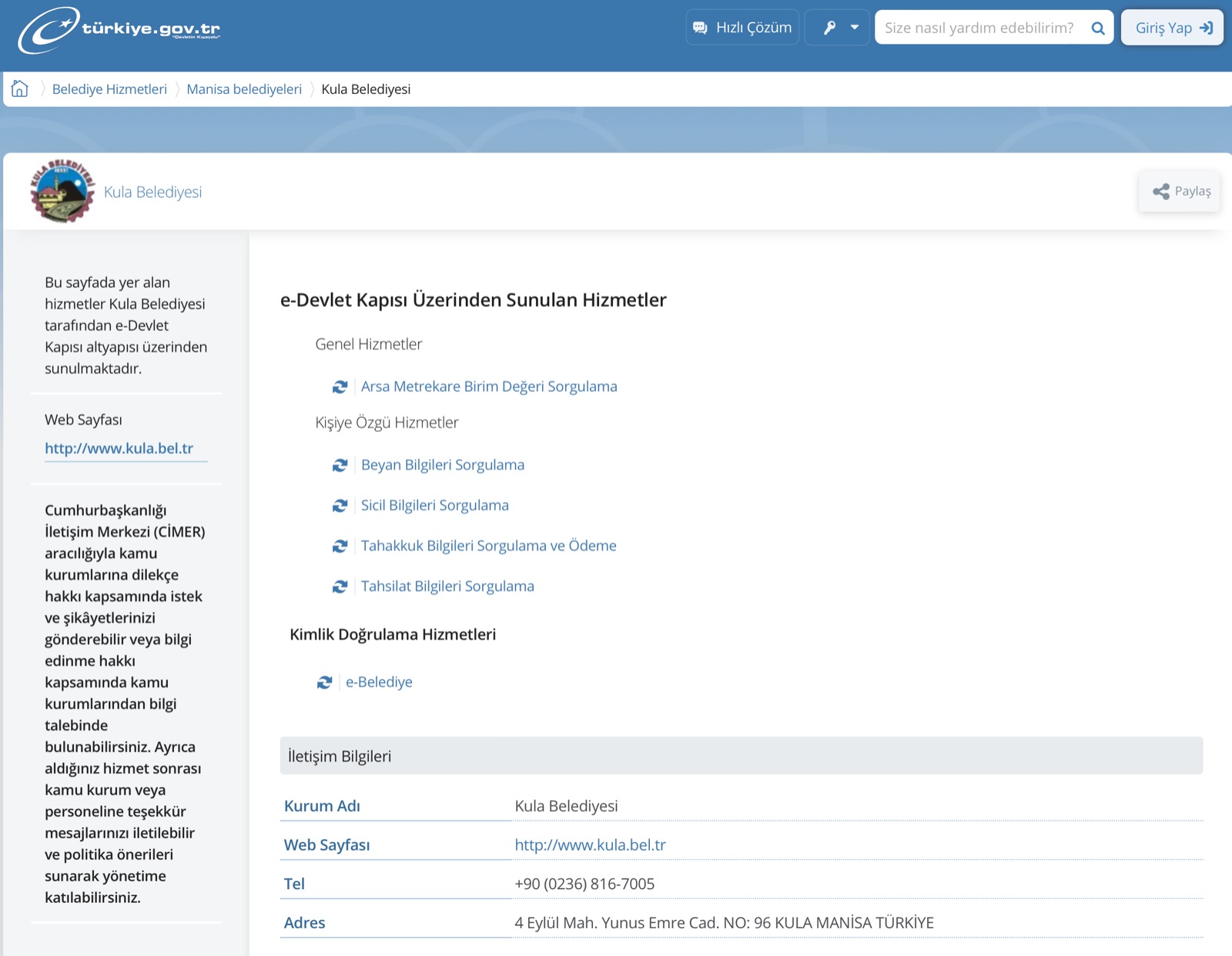Click the icon next to e-Belediye

[324, 682]
